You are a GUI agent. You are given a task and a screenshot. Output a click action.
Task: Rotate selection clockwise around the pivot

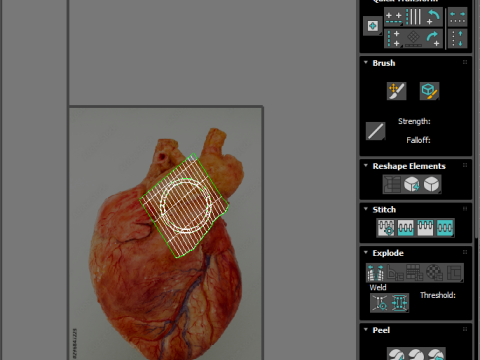coord(433,39)
